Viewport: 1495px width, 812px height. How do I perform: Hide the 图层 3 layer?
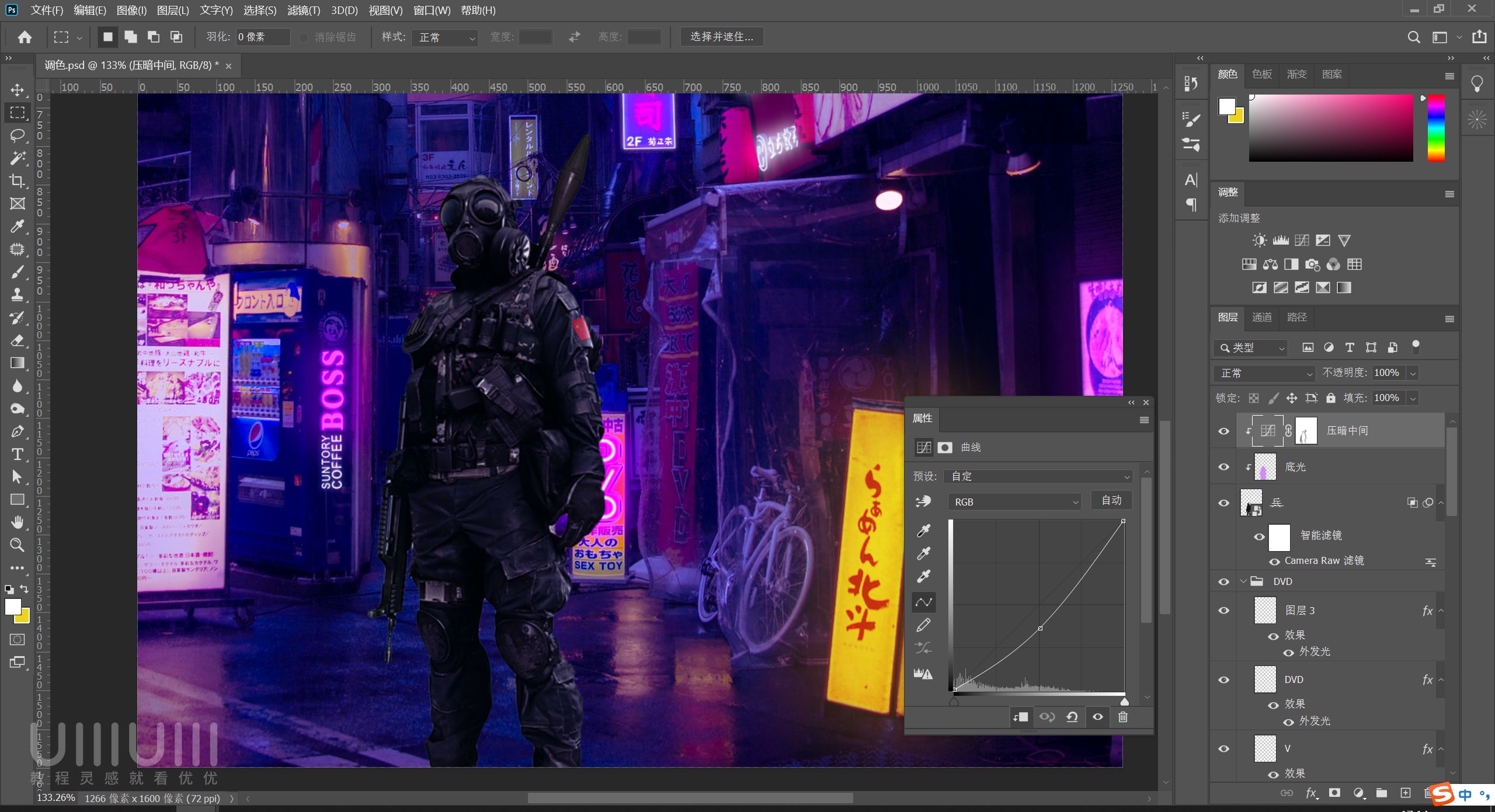pos(1223,611)
